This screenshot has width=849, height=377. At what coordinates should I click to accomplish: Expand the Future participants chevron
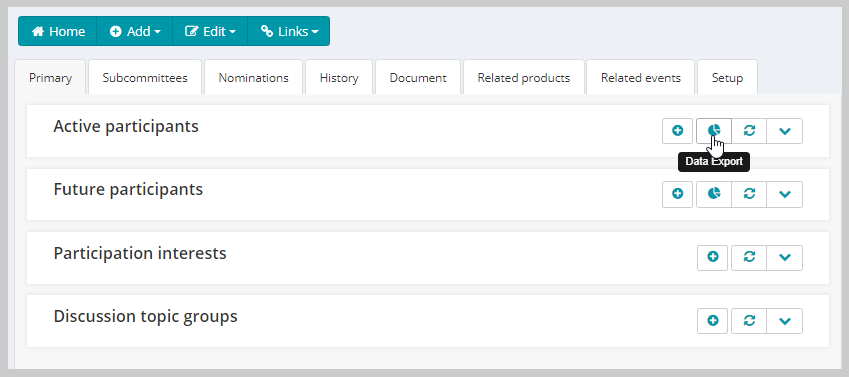pyautogui.click(x=785, y=194)
